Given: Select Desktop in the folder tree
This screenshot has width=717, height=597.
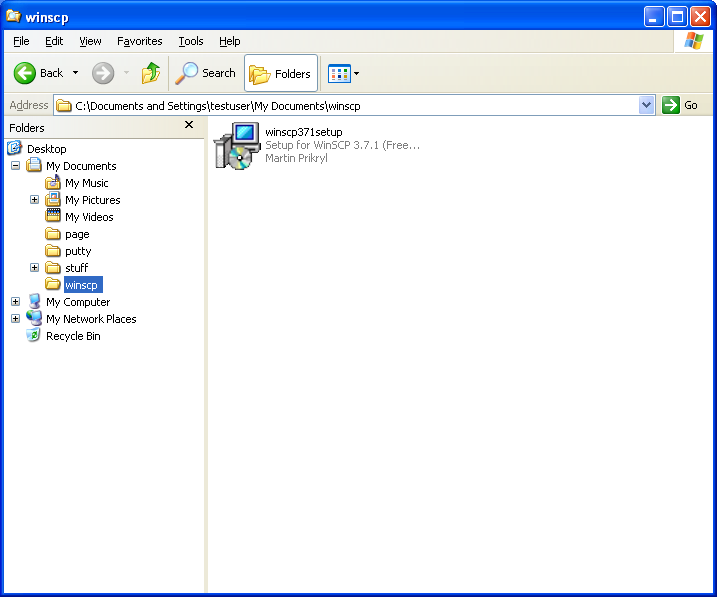Looking at the screenshot, I should pos(47,149).
